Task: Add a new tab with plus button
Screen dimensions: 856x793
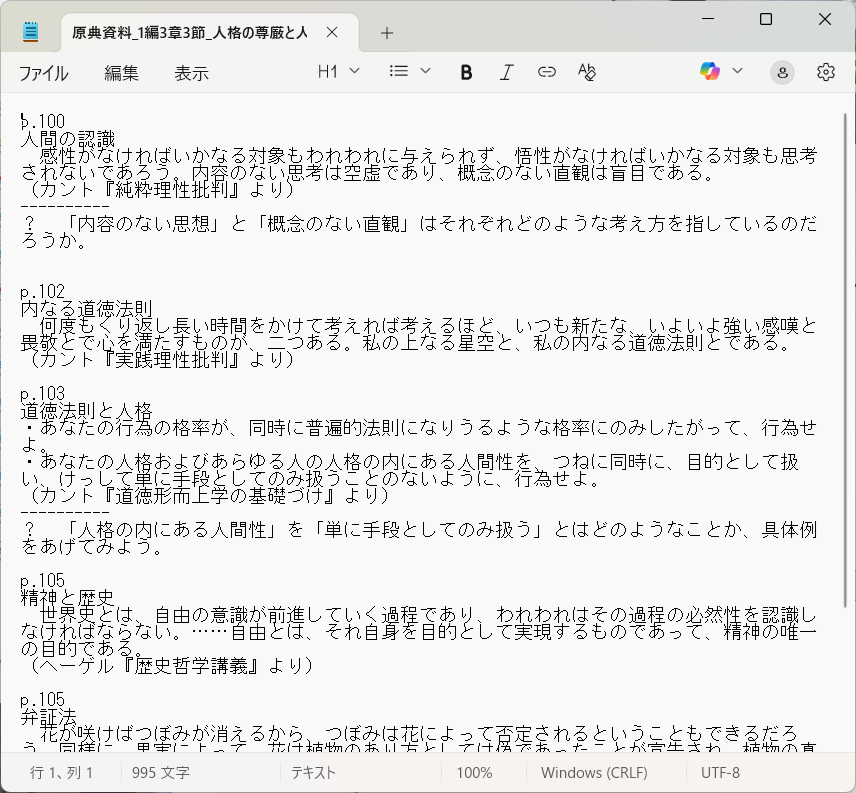Action: [387, 32]
